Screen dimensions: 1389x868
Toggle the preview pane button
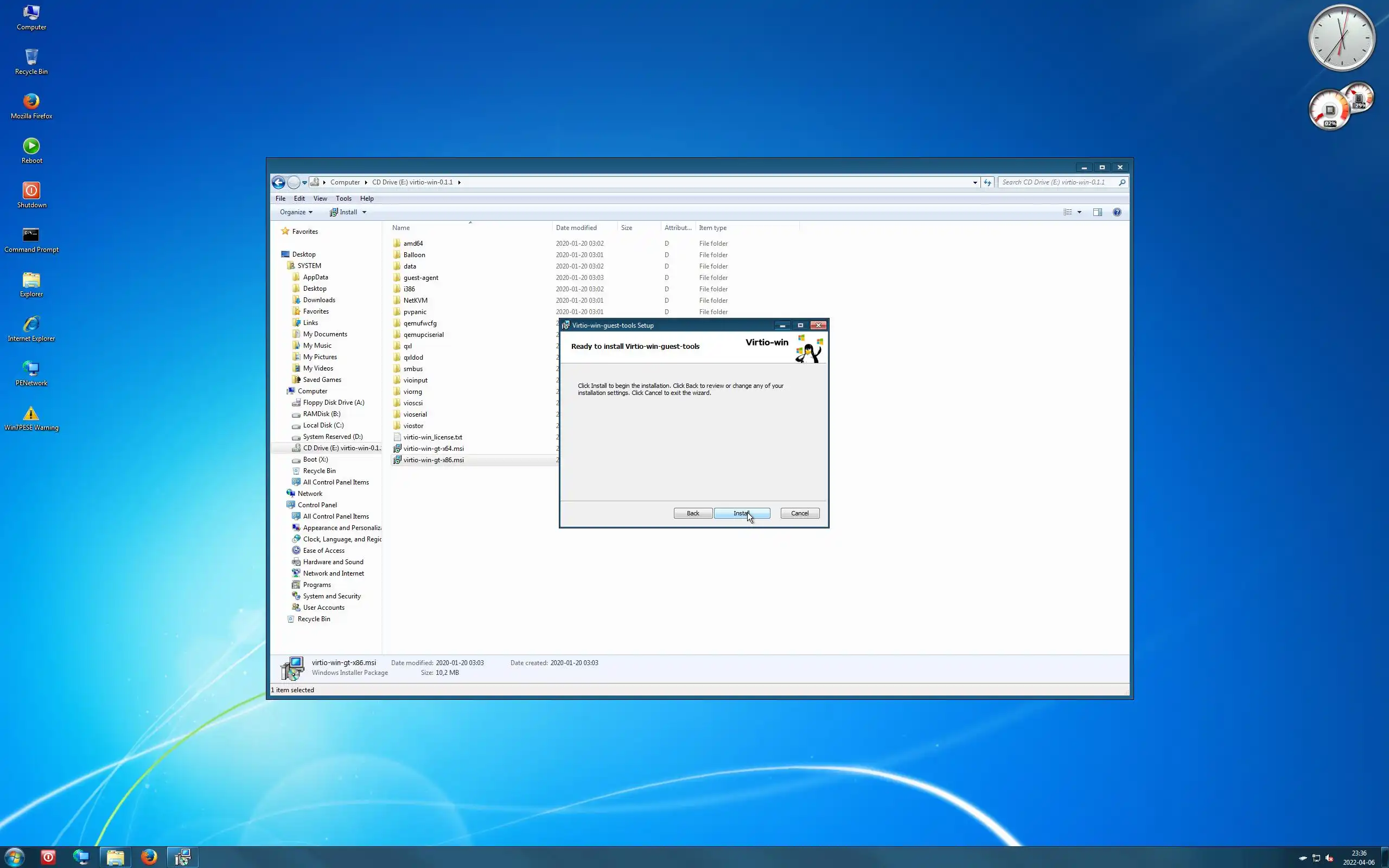[1098, 213]
